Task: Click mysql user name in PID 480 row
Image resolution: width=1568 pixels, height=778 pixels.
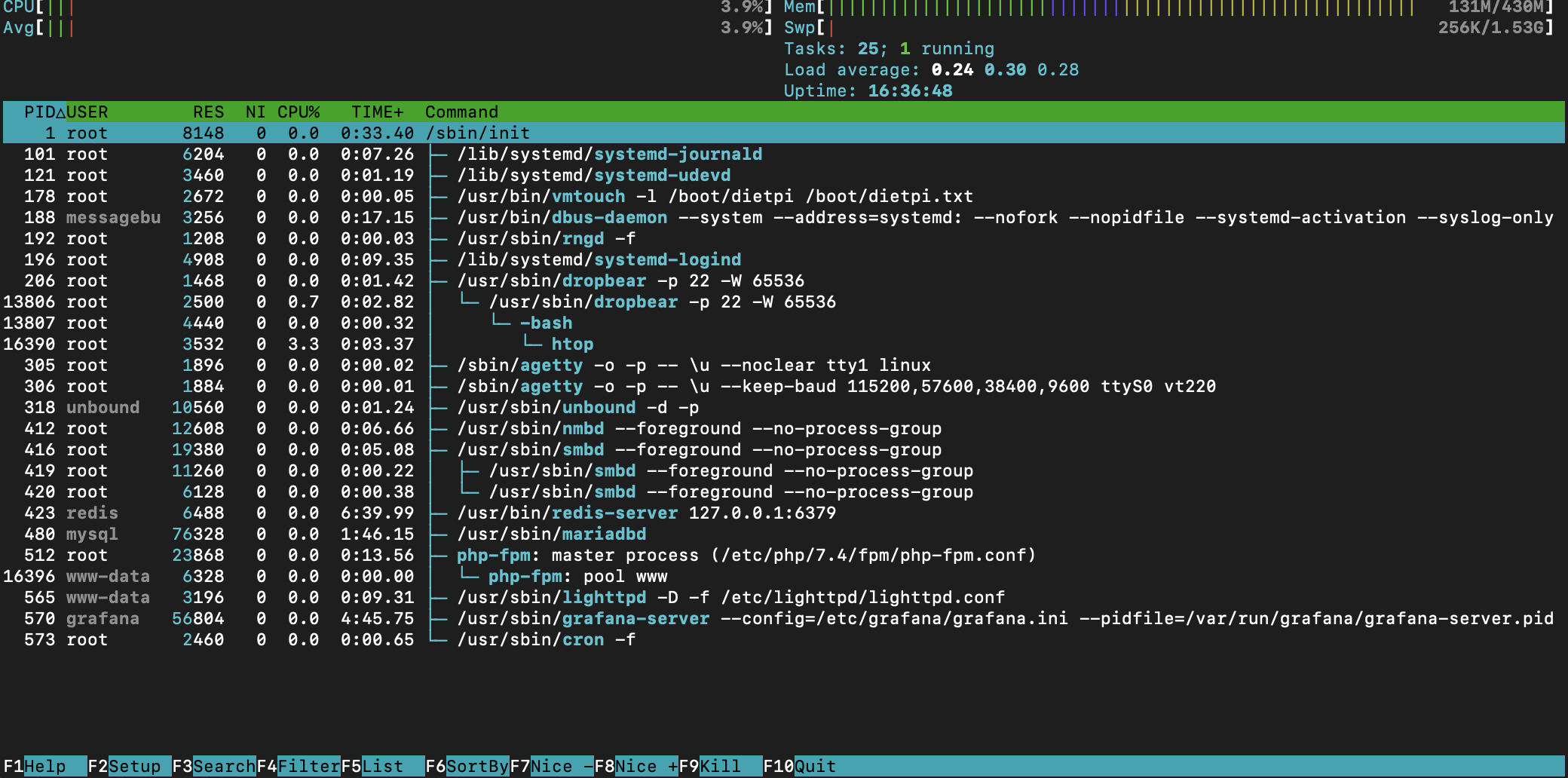Action: point(92,534)
